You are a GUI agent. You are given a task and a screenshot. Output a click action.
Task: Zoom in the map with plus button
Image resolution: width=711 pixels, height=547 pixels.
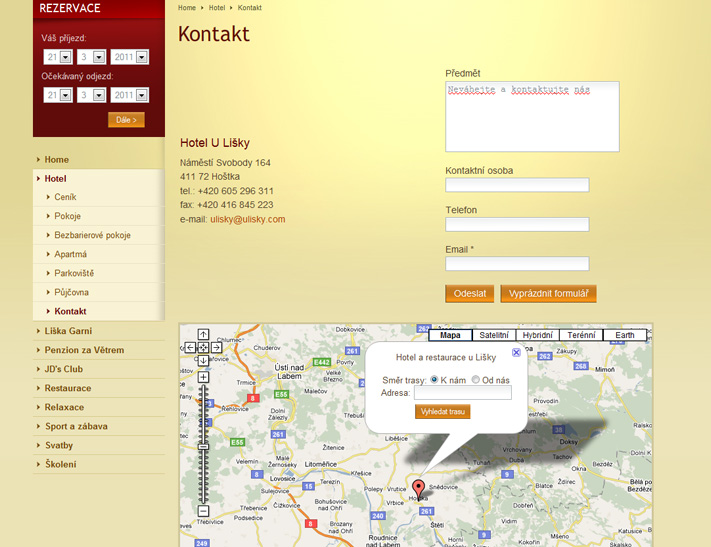click(x=203, y=377)
